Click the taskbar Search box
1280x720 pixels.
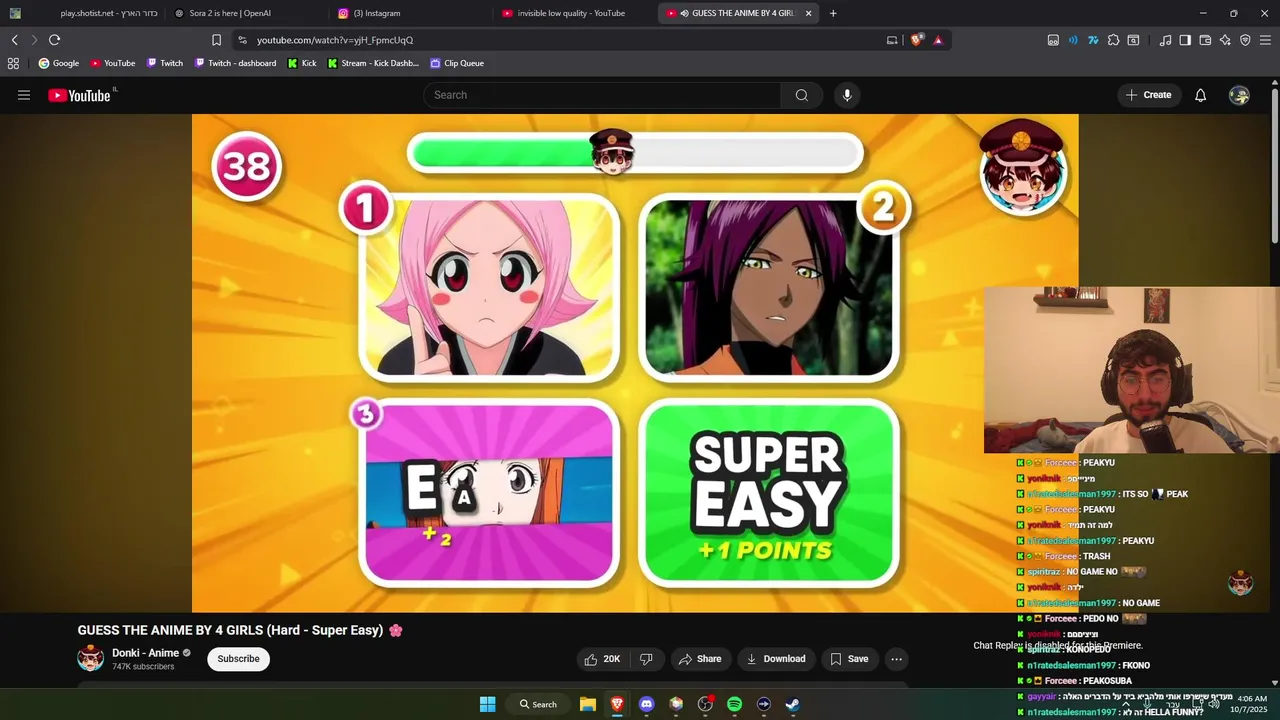538,704
